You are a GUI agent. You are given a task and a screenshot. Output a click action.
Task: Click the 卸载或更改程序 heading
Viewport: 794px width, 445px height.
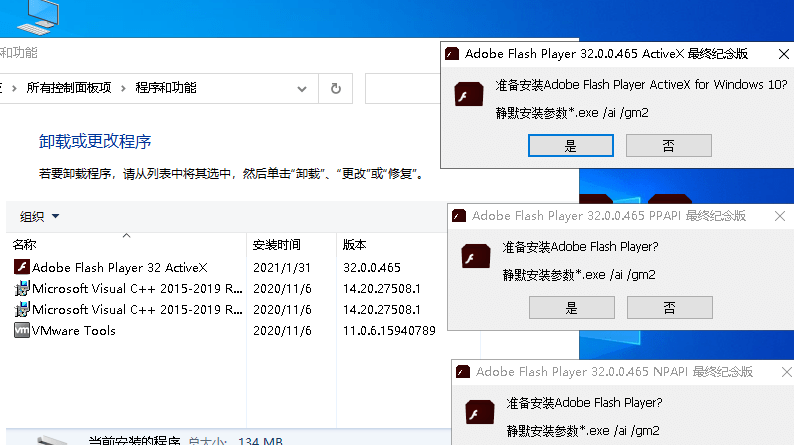pyautogui.click(x=95, y=141)
